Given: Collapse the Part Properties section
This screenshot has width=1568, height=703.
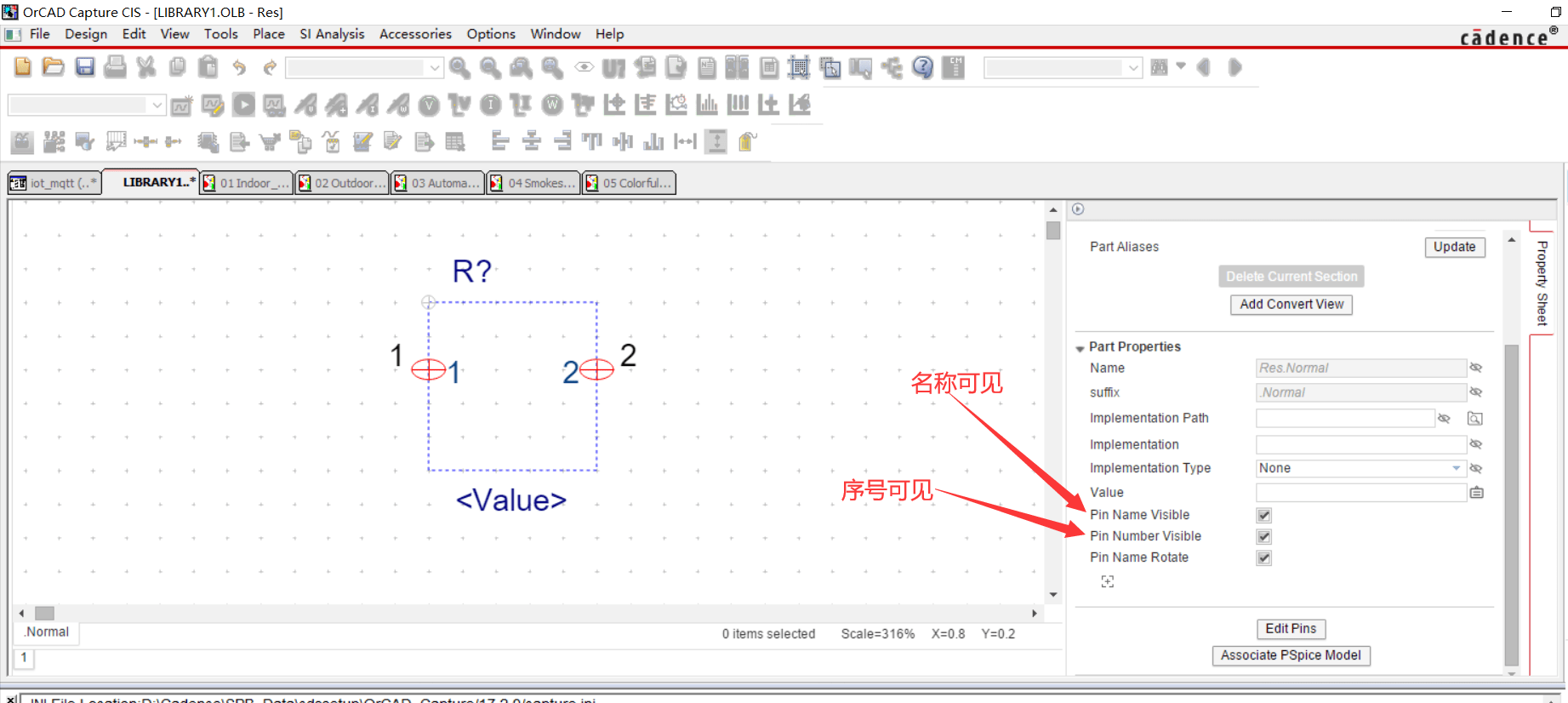Looking at the screenshot, I should pos(1080,348).
